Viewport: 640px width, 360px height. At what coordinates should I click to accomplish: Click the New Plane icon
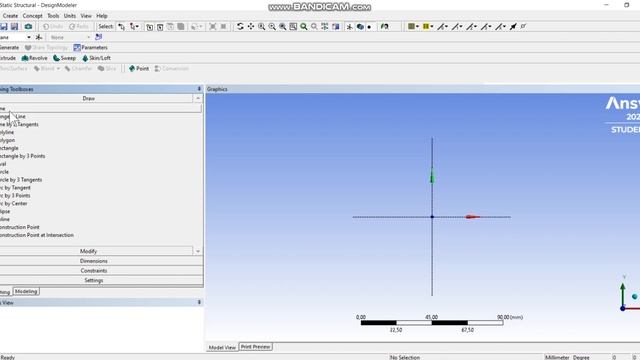point(39,37)
